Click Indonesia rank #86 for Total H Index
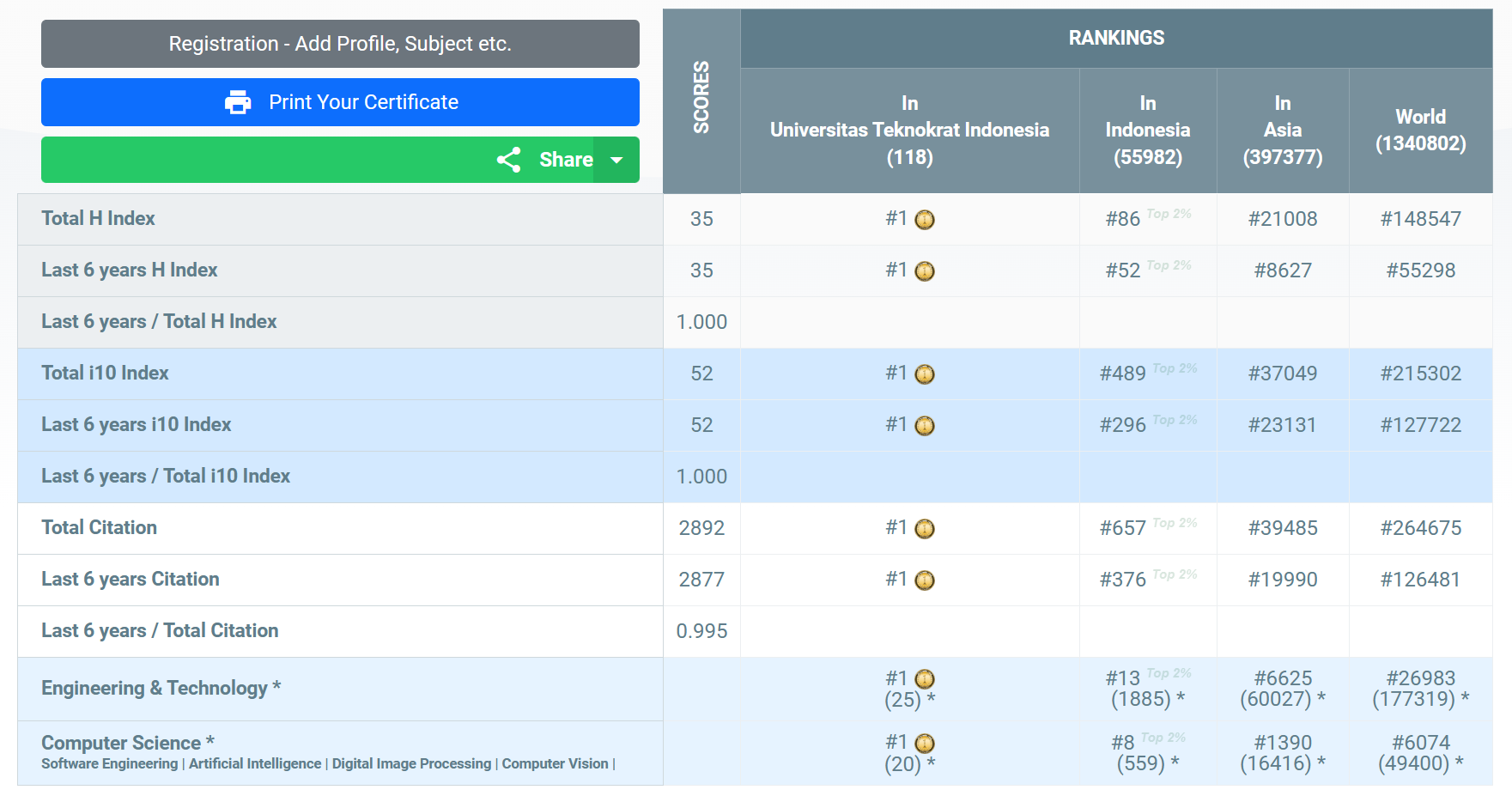Viewport: 1512px width, 802px height. (x=1122, y=219)
